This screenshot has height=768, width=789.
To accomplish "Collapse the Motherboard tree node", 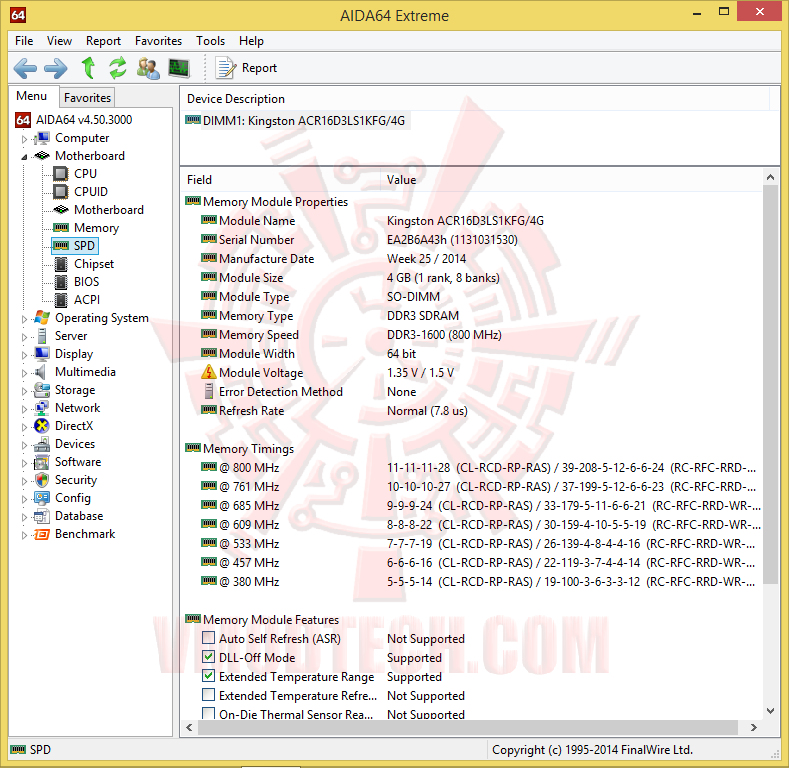I will pyautogui.click(x=24, y=157).
